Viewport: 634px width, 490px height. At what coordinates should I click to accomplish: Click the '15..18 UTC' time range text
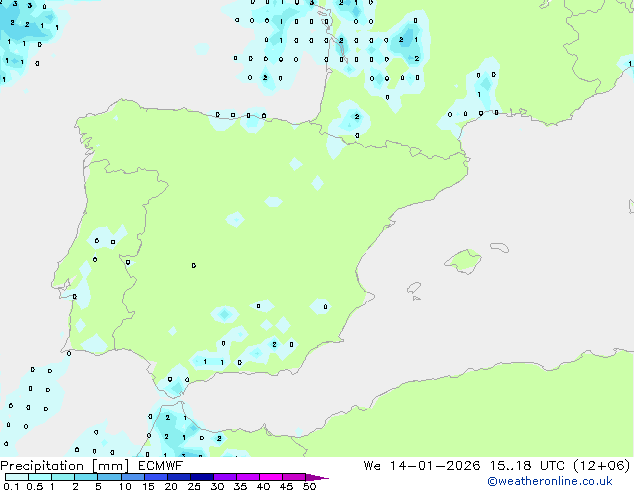[x=526, y=466]
